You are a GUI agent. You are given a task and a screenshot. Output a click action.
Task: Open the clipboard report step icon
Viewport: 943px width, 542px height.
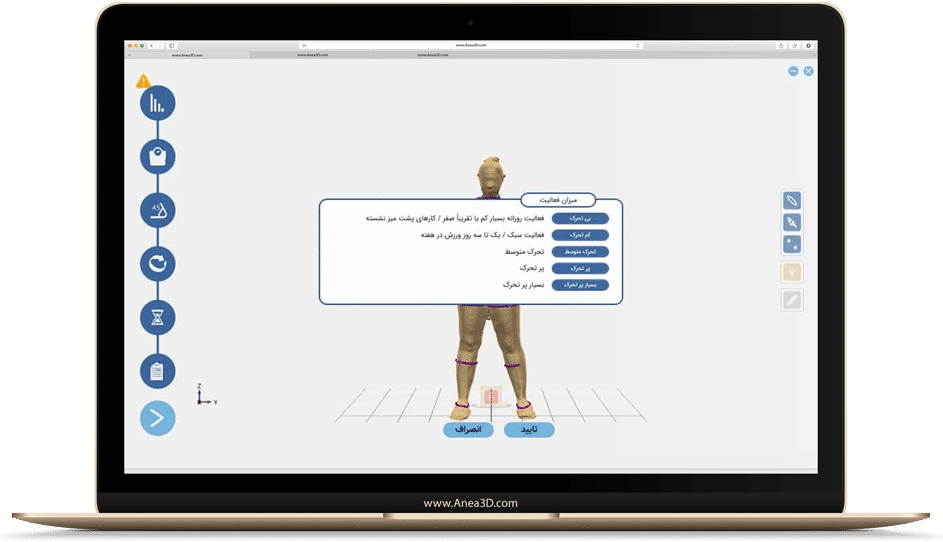158,371
